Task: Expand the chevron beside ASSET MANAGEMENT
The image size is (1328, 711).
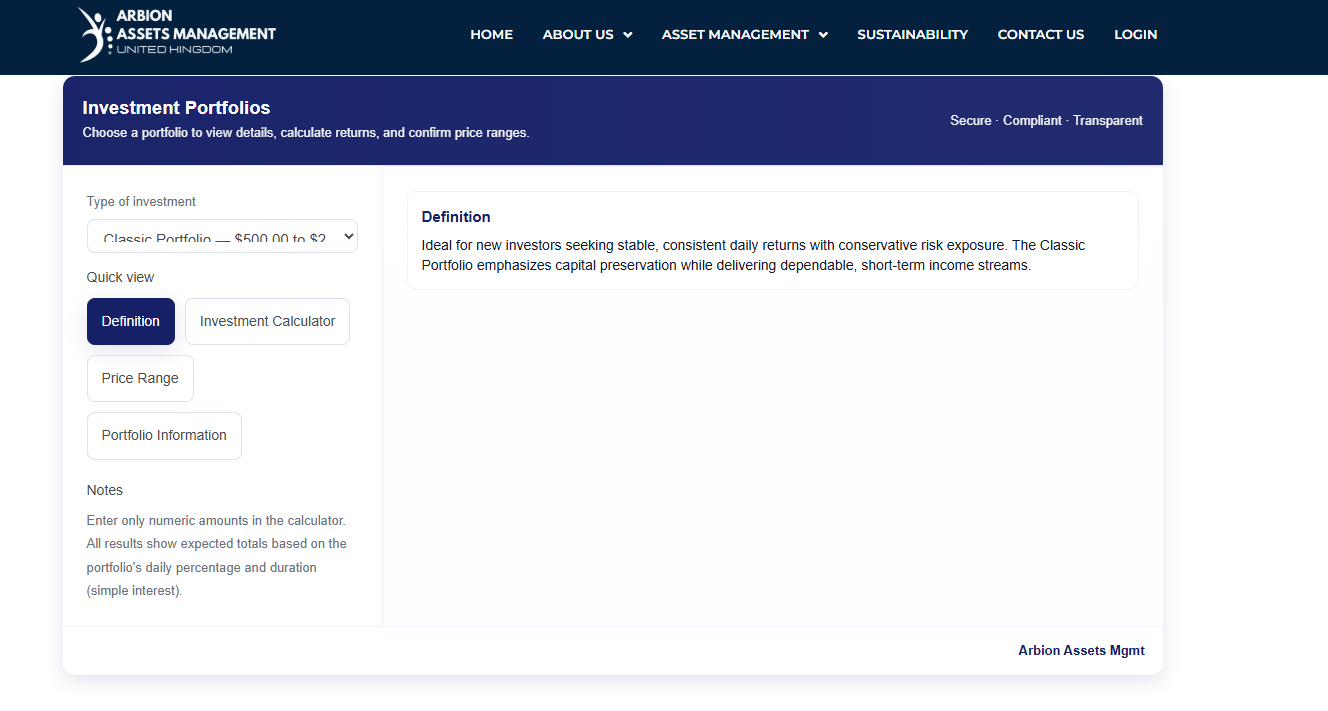Action: tap(823, 35)
